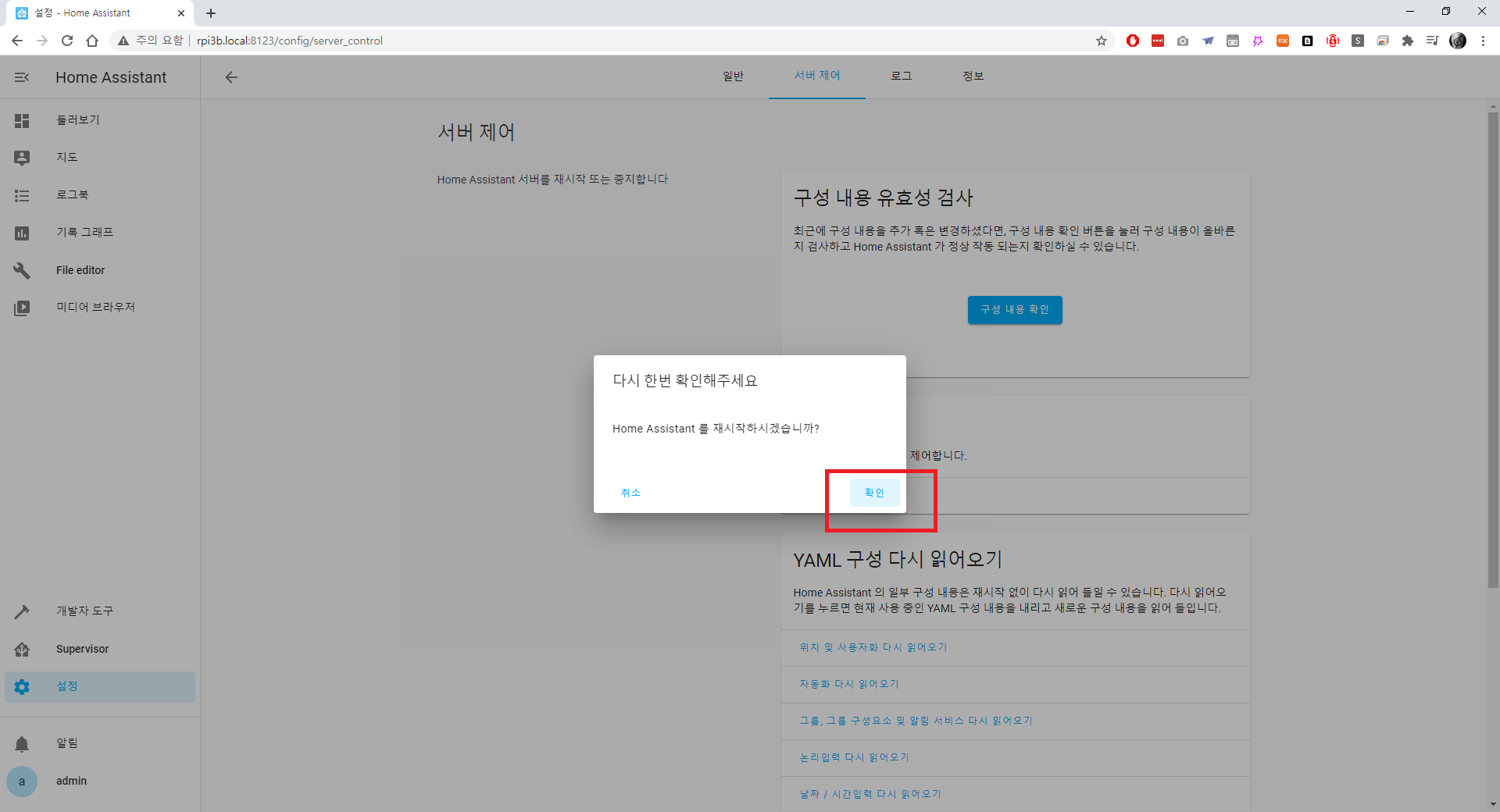This screenshot has width=1500, height=812.
Task: Click the 구성 내용 유효성 검사 heading
Action: point(884,198)
